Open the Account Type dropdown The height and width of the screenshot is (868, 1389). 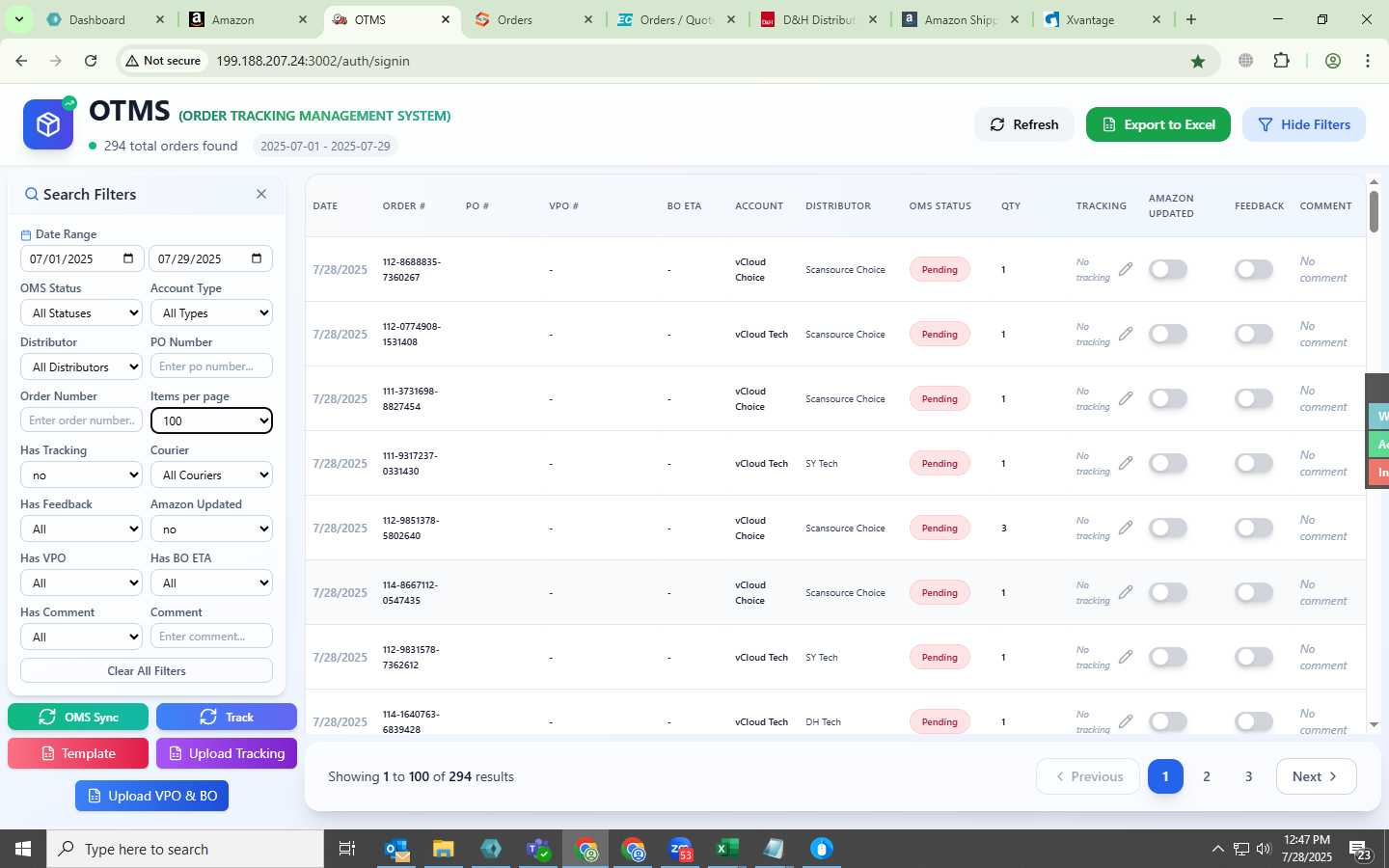point(211,312)
